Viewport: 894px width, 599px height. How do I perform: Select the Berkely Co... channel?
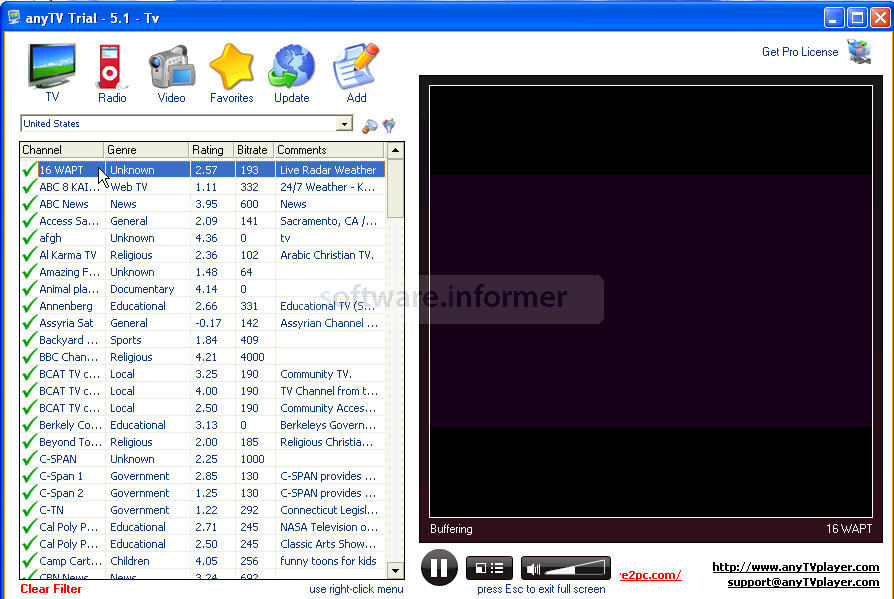coord(203,425)
